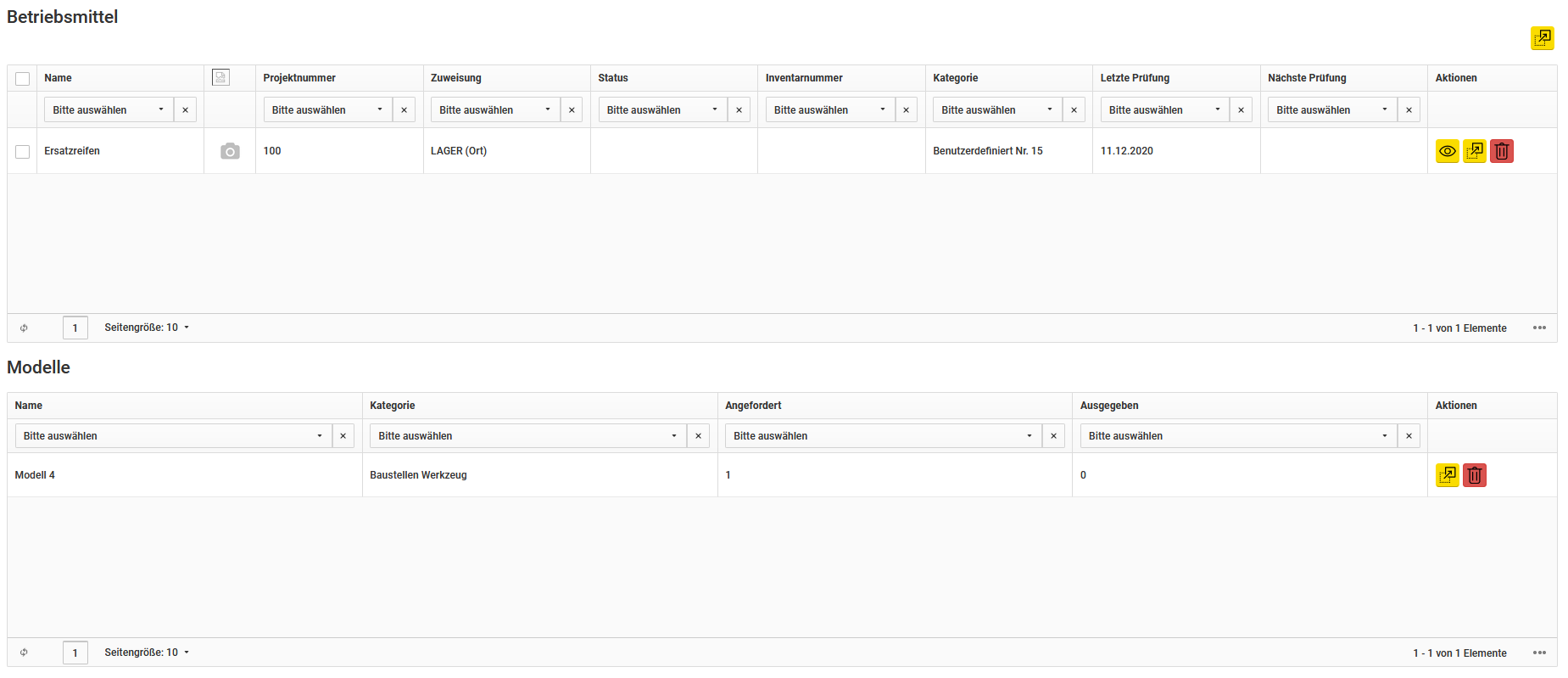The width and height of the screenshot is (1568, 678).
Task: Click the yellow export icon above Betriebsmittel table
Action: point(1542,38)
